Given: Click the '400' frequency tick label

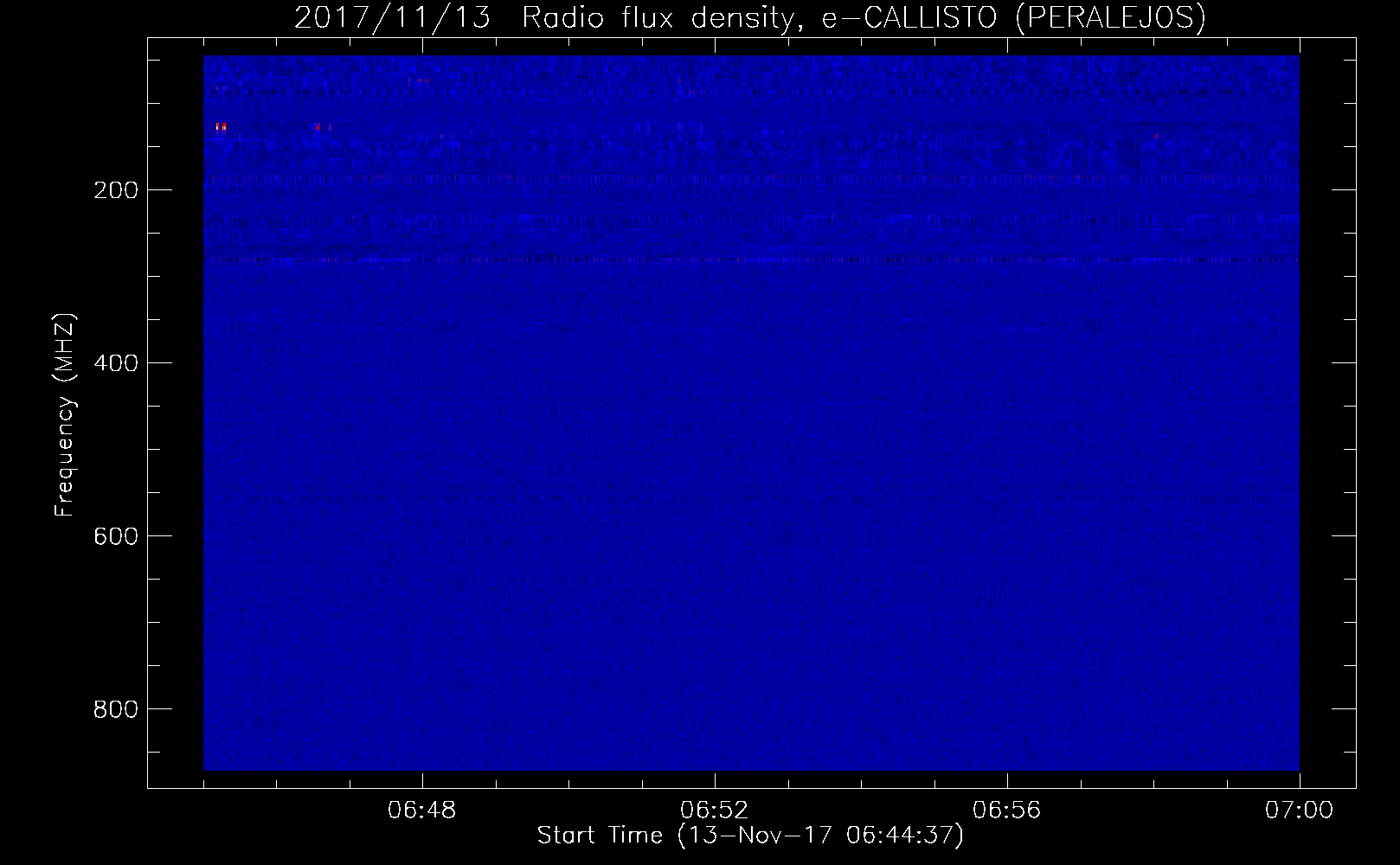Looking at the screenshot, I should [115, 363].
